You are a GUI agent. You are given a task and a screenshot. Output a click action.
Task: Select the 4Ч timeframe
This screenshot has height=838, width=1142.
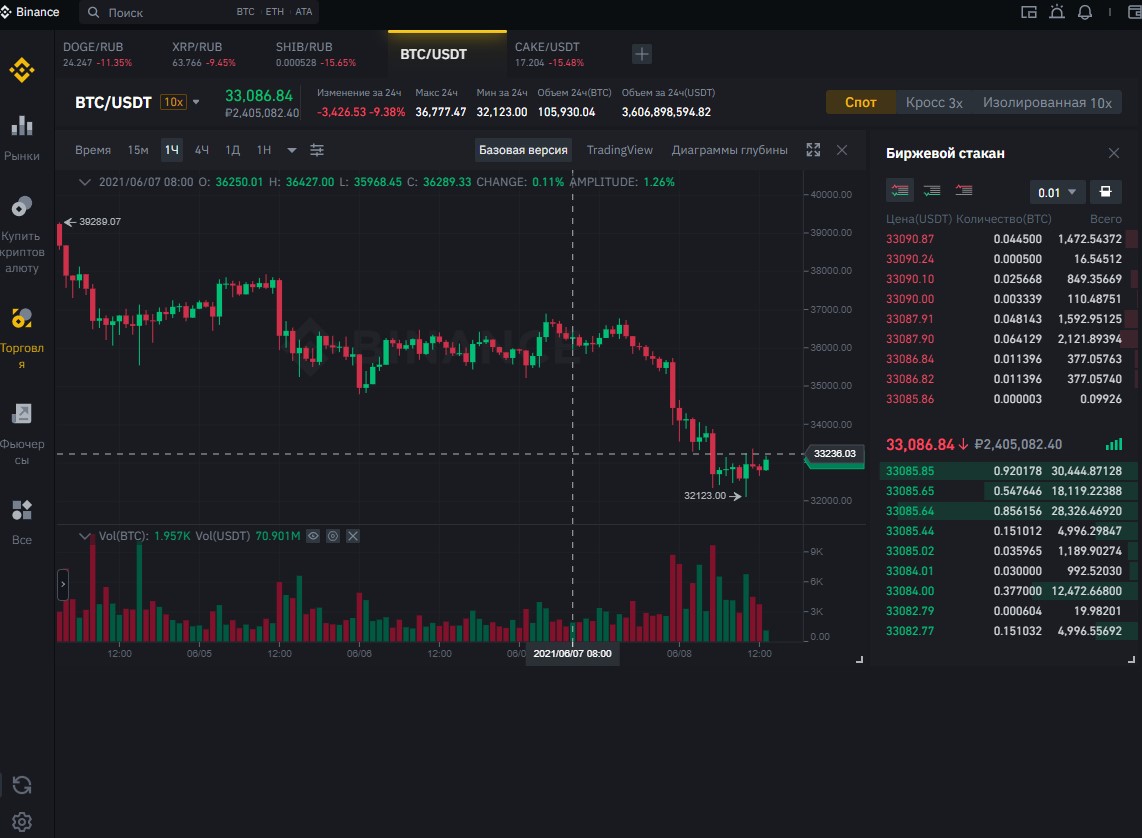pyautogui.click(x=202, y=150)
